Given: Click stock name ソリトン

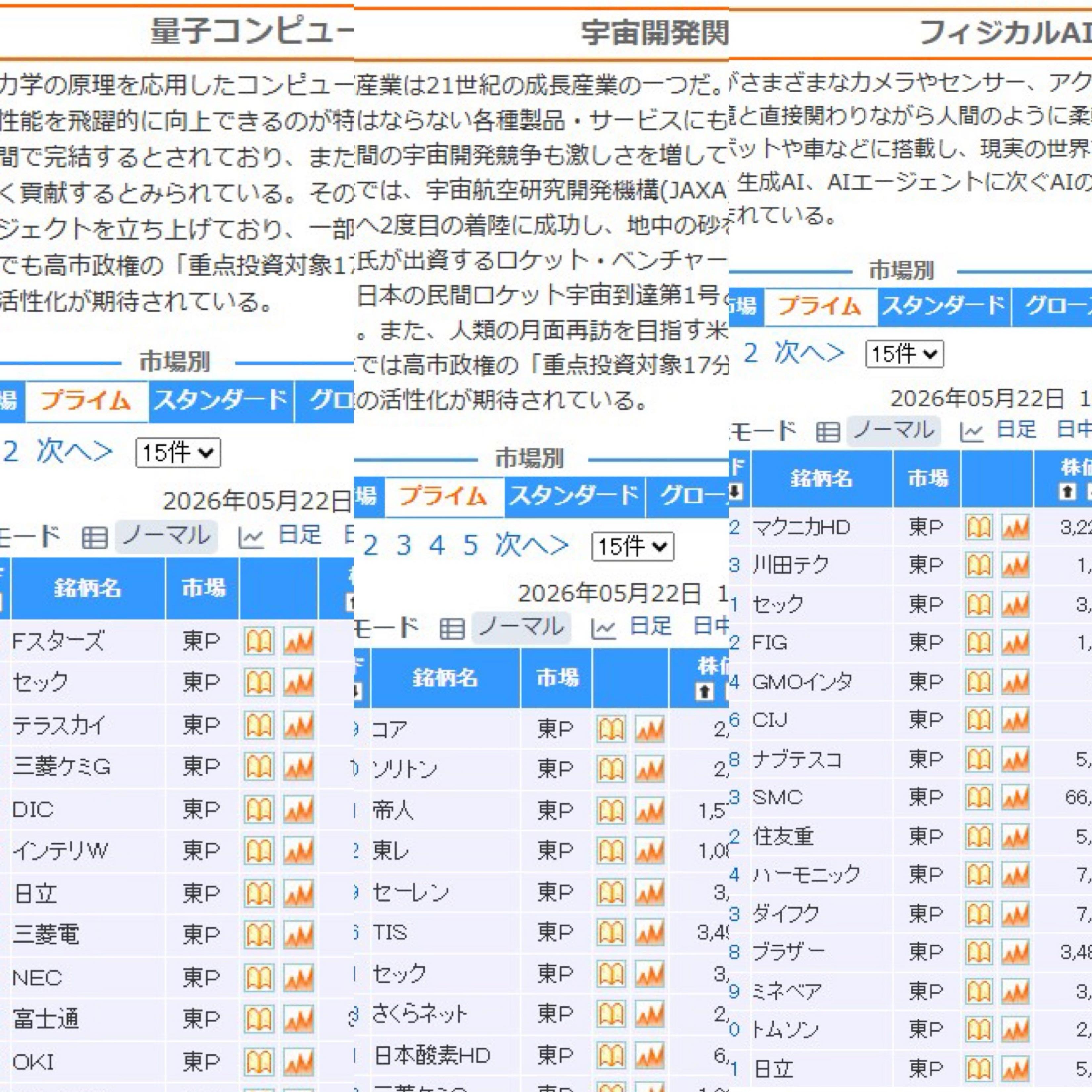Looking at the screenshot, I should point(405,769).
